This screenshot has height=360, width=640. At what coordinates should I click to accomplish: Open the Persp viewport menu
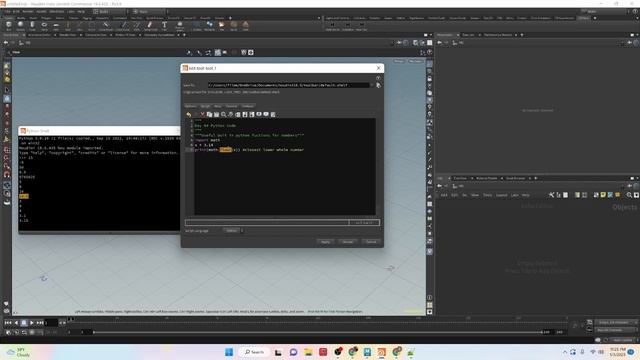[399, 61]
